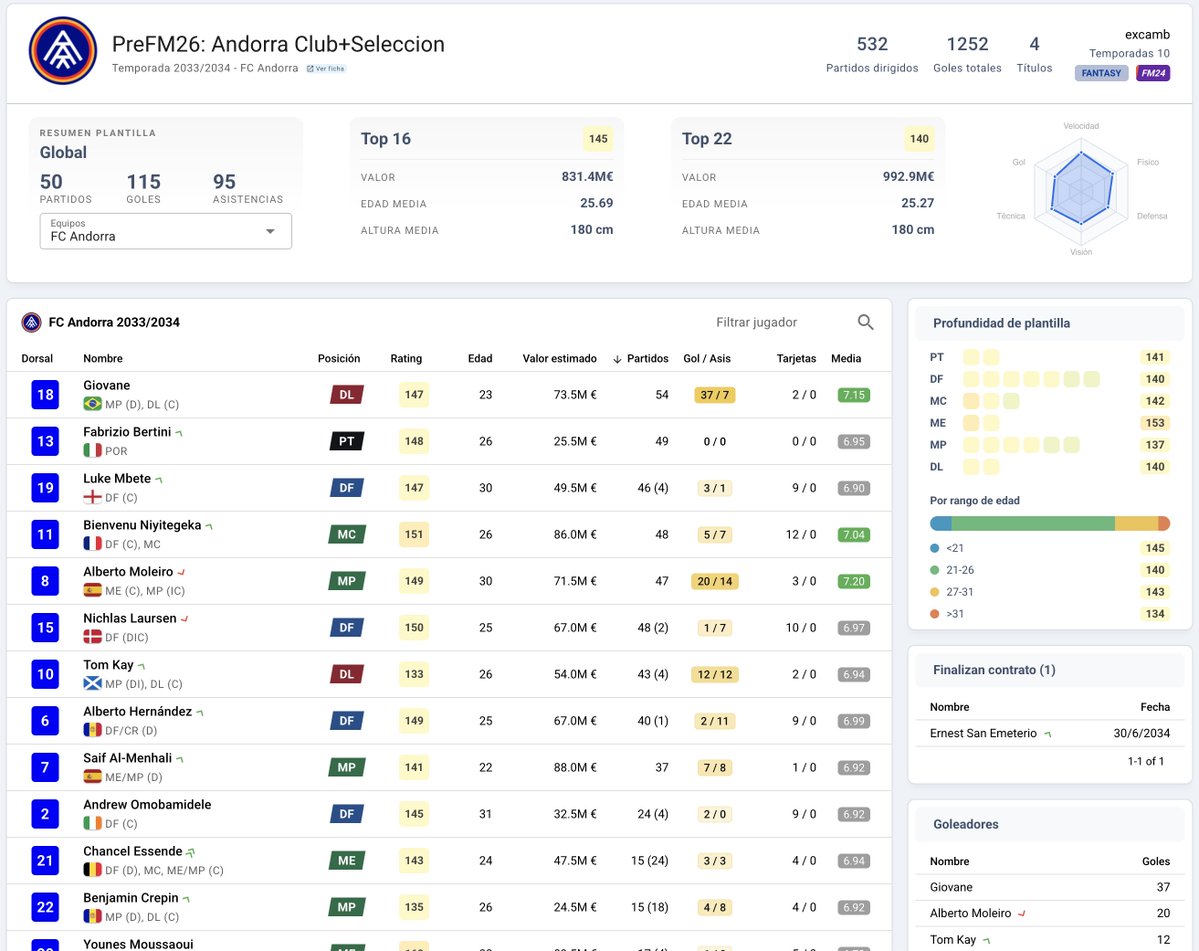The image size is (1199, 951).
Task: Click Luke Mbete's dorsal 19 badge
Action: [45, 488]
